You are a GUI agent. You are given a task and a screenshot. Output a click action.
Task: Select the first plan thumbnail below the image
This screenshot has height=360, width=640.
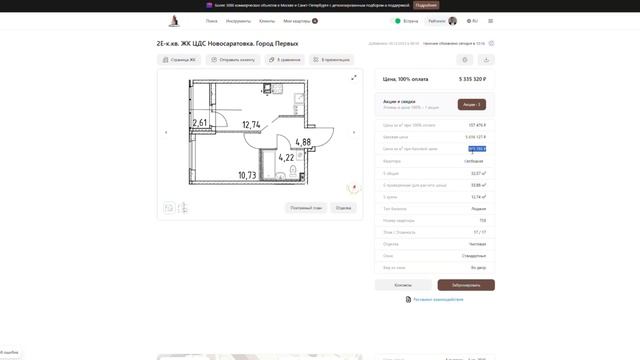click(169, 208)
